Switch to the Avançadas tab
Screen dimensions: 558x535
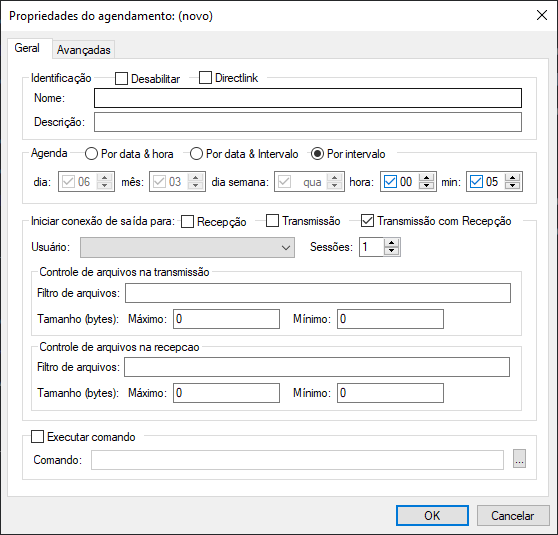coord(84,50)
